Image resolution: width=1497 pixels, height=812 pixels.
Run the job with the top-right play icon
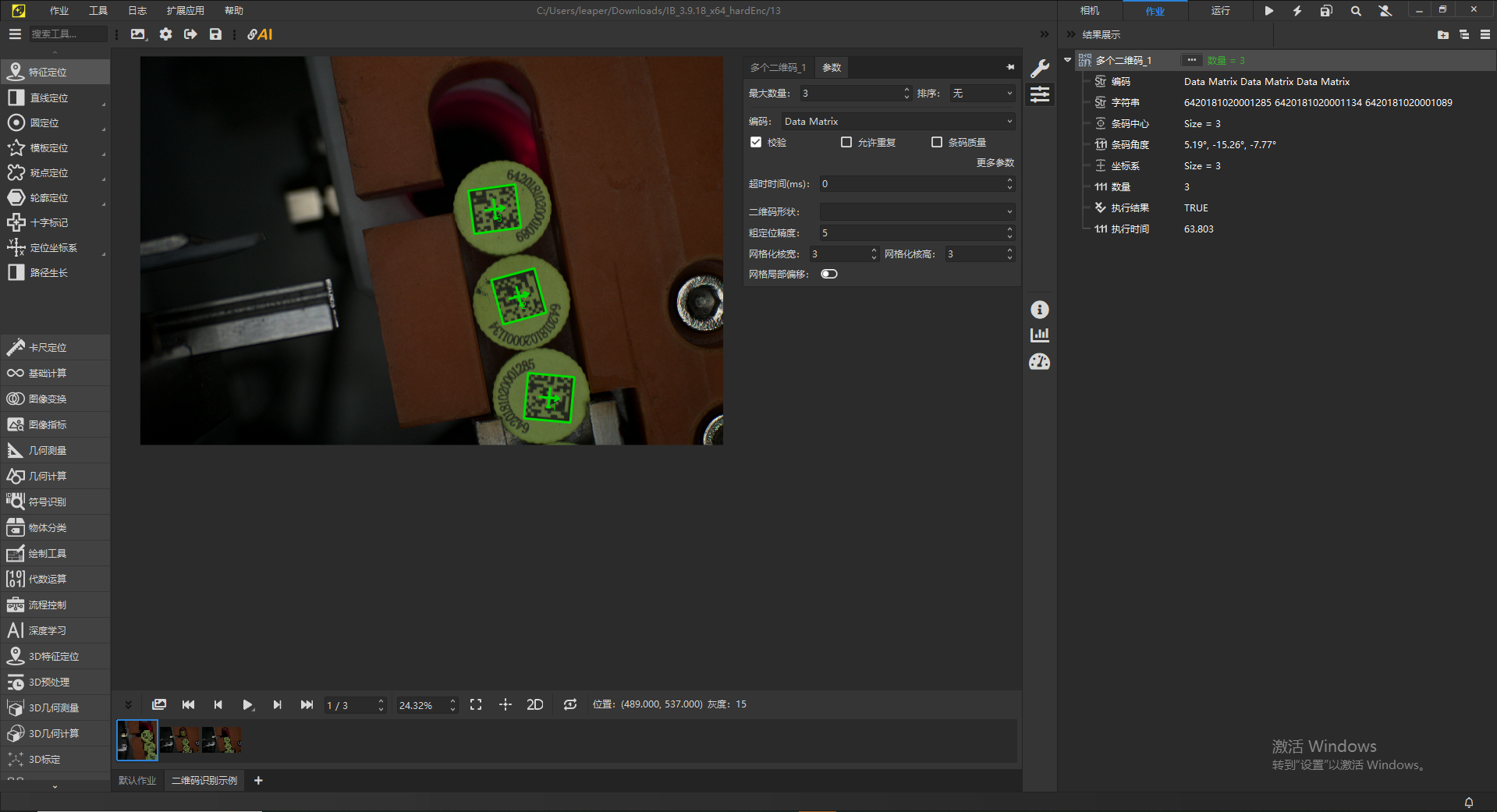click(1269, 11)
